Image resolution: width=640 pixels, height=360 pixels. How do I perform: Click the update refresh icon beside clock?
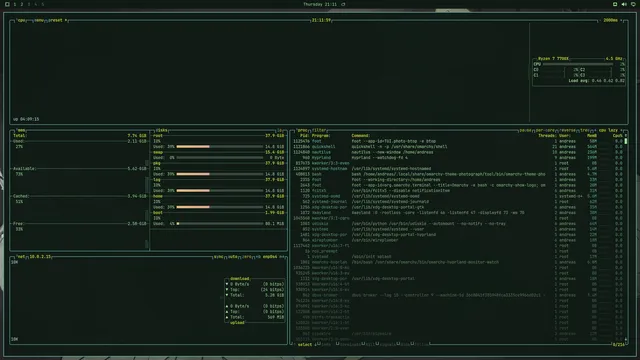343,4
